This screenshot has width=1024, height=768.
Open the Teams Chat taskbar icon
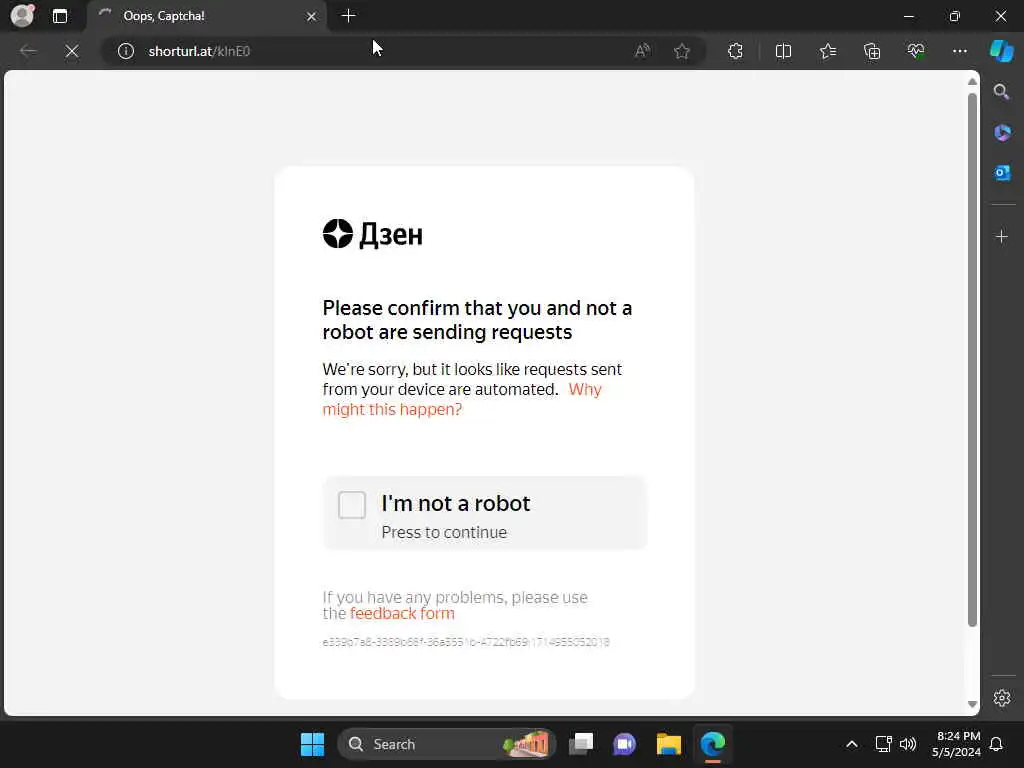click(x=625, y=744)
